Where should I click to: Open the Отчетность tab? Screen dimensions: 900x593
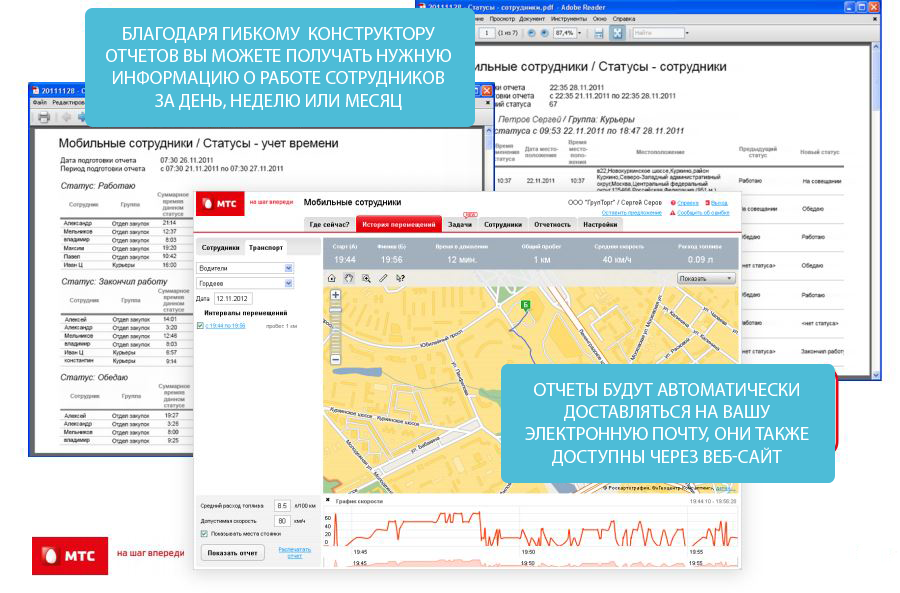552,224
